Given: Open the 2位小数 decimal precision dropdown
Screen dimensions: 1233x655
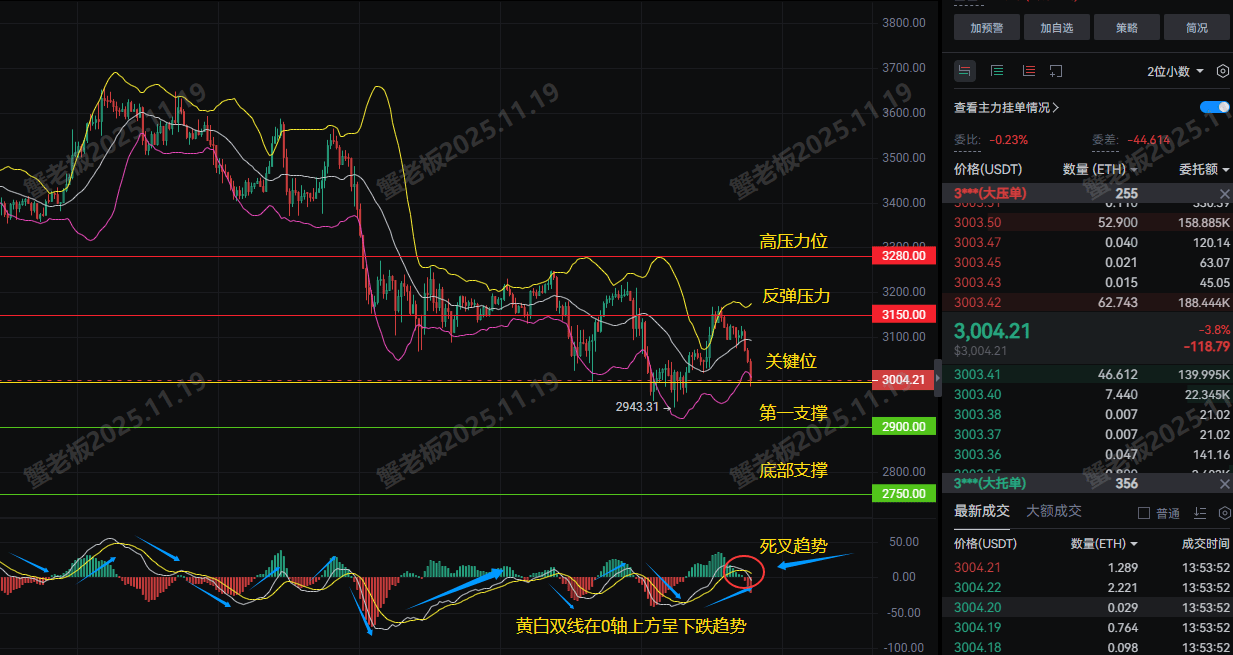Looking at the screenshot, I should coord(1174,71).
